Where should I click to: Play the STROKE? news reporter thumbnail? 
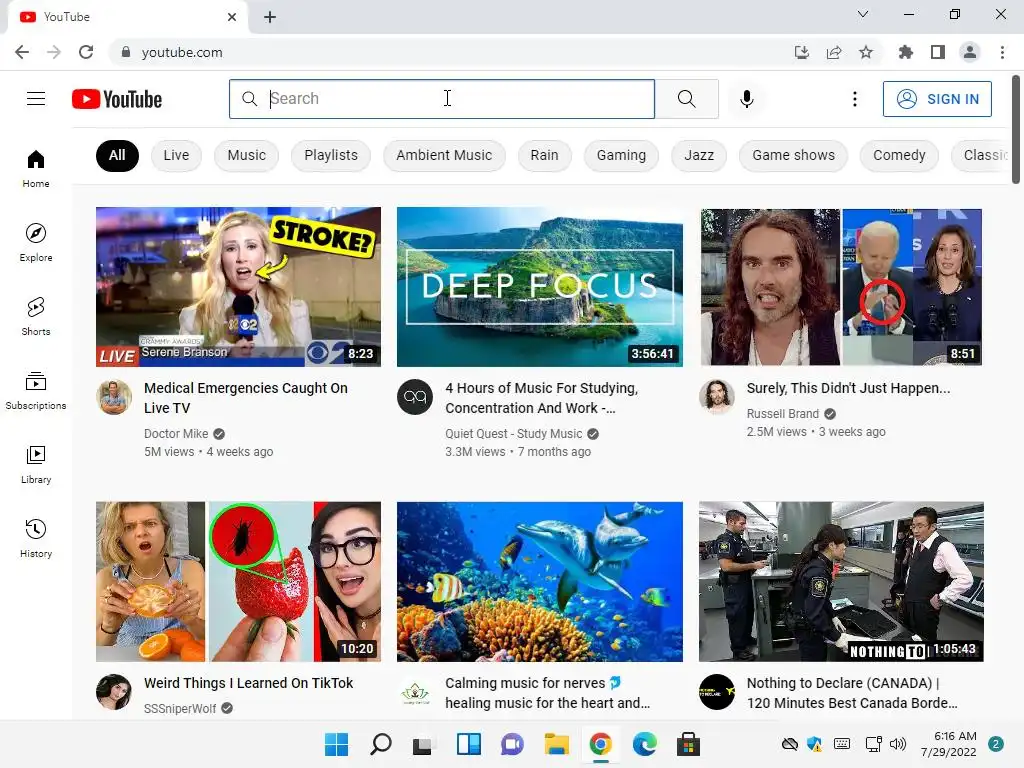(238, 287)
